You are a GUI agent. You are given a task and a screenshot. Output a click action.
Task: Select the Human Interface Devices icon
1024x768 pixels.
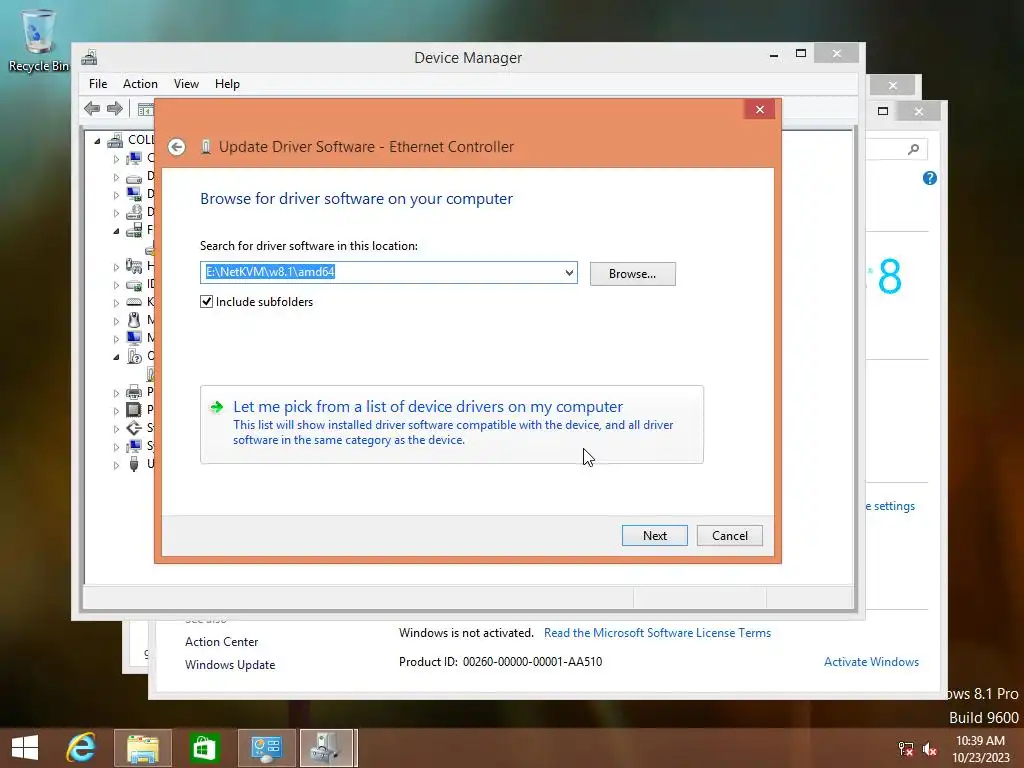pos(134,266)
